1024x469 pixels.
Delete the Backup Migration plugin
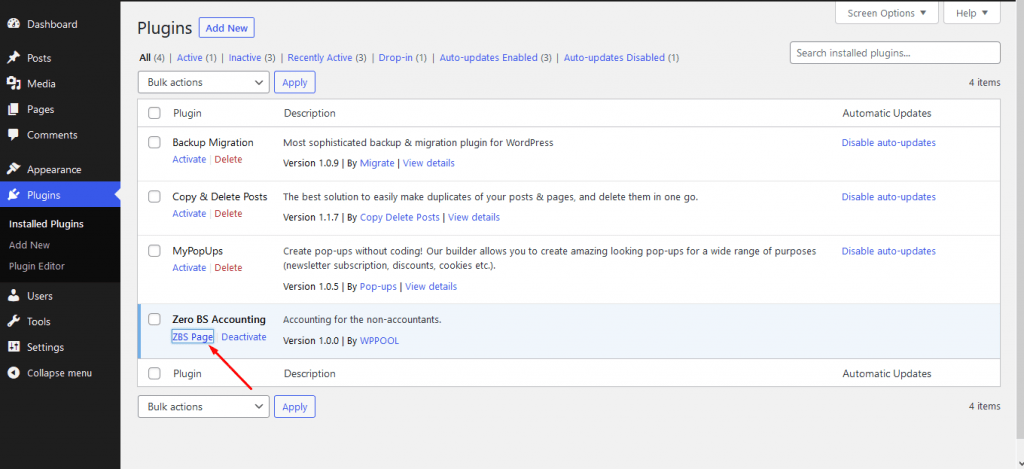pyautogui.click(x=229, y=159)
